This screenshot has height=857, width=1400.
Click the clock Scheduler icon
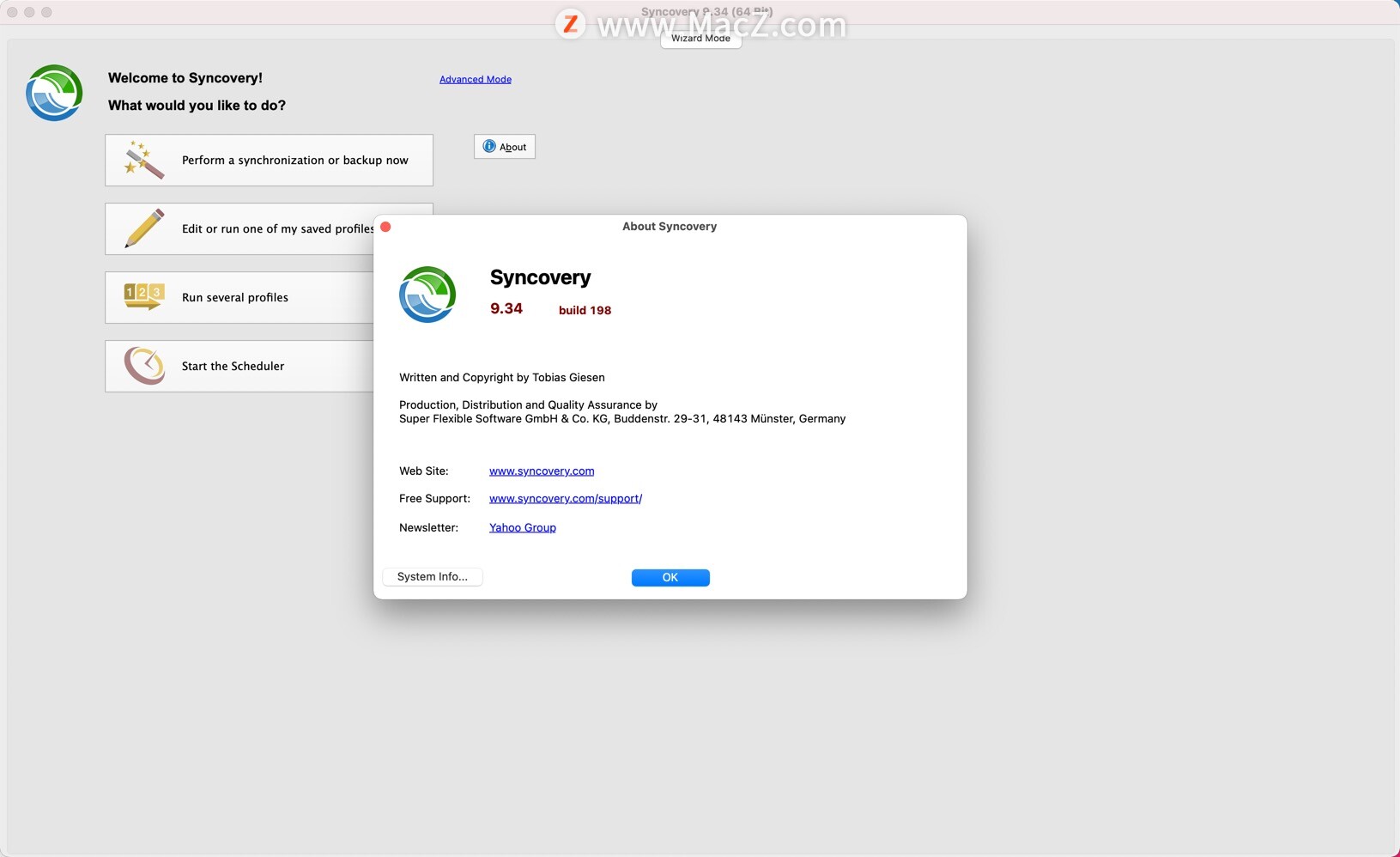143,366
